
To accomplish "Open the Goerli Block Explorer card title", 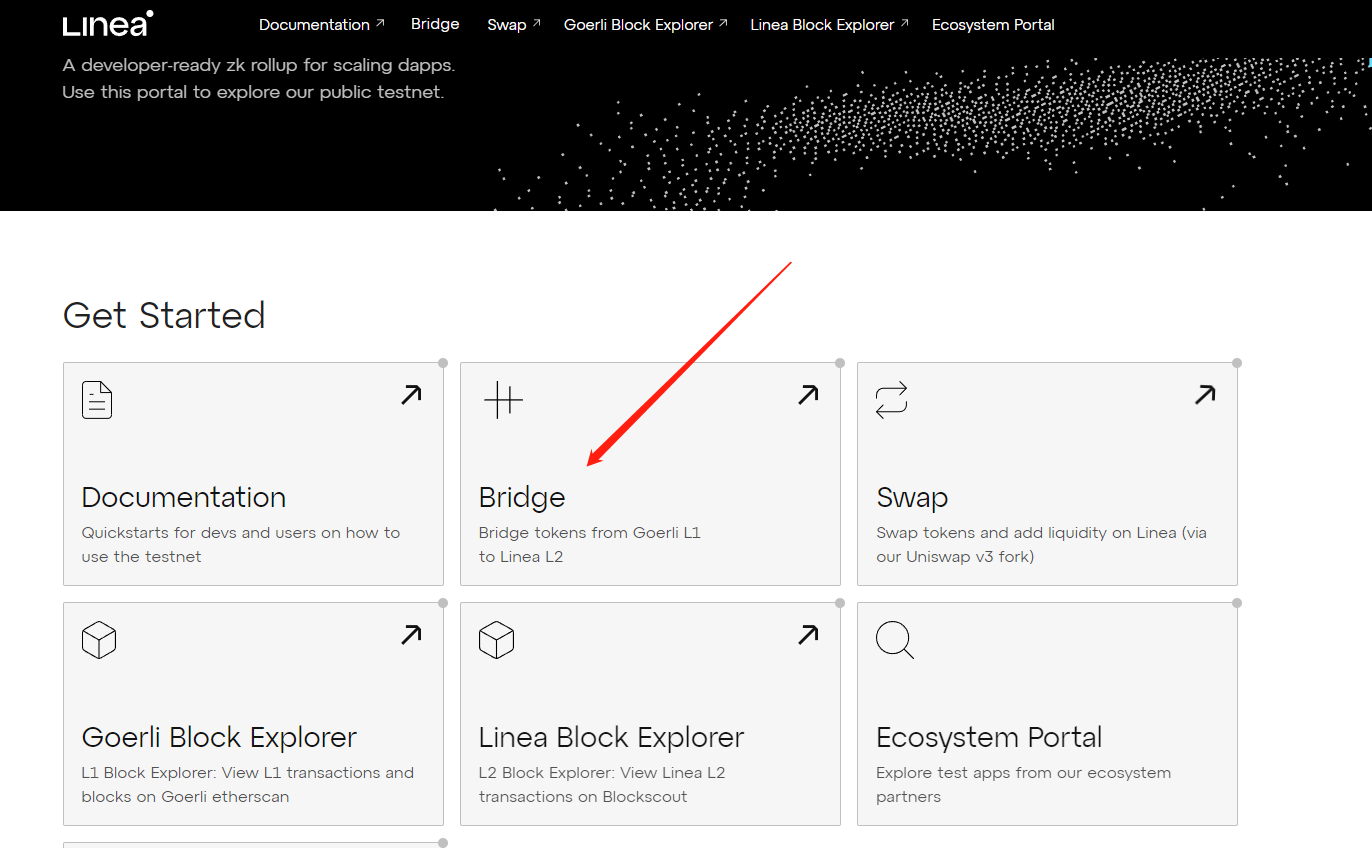I will [219, 738].
